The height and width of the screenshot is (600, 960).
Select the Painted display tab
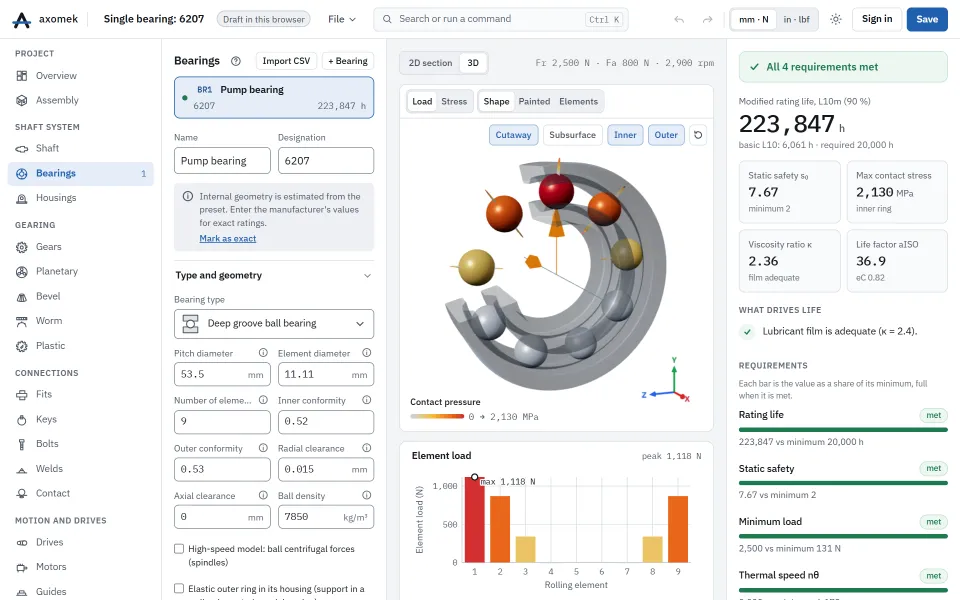[x=534, y=102]
